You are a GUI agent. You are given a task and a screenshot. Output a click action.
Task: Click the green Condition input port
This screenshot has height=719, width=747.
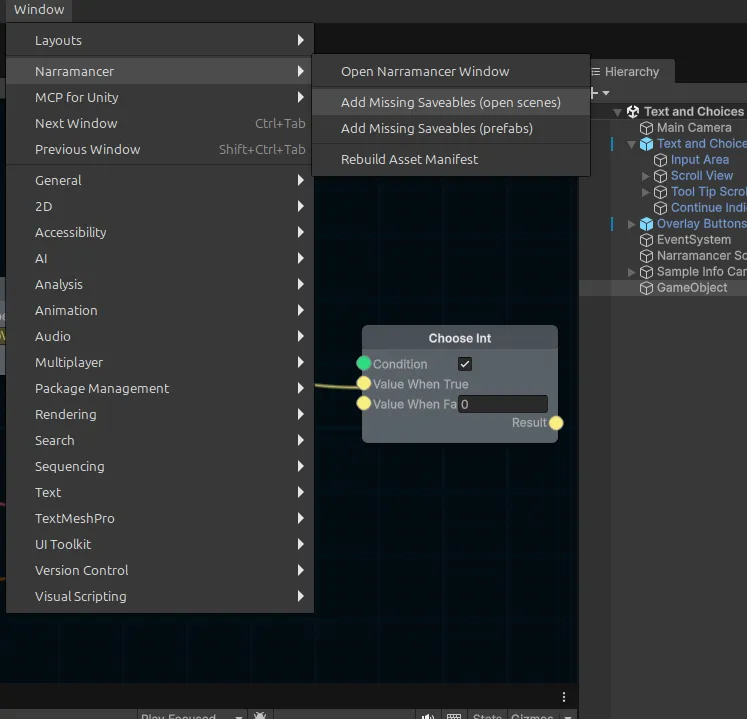point(364,364)
